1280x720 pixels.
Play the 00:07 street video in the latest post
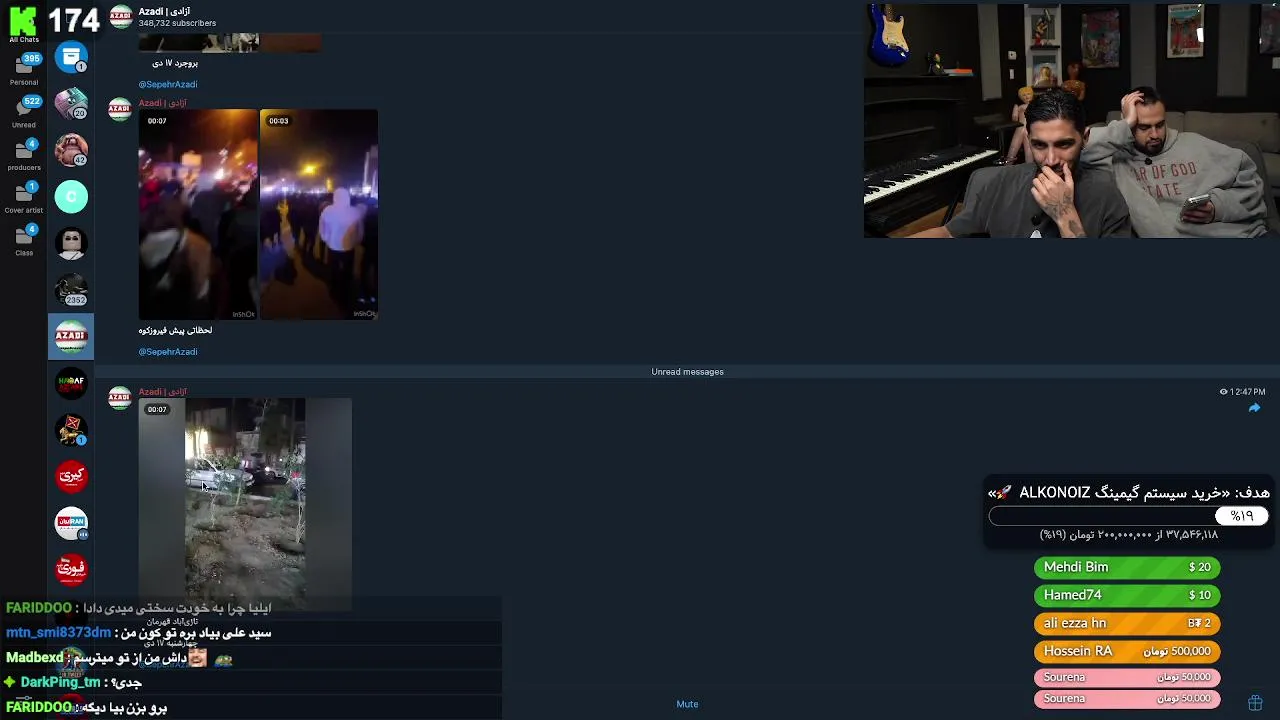(x=245, y=503)
